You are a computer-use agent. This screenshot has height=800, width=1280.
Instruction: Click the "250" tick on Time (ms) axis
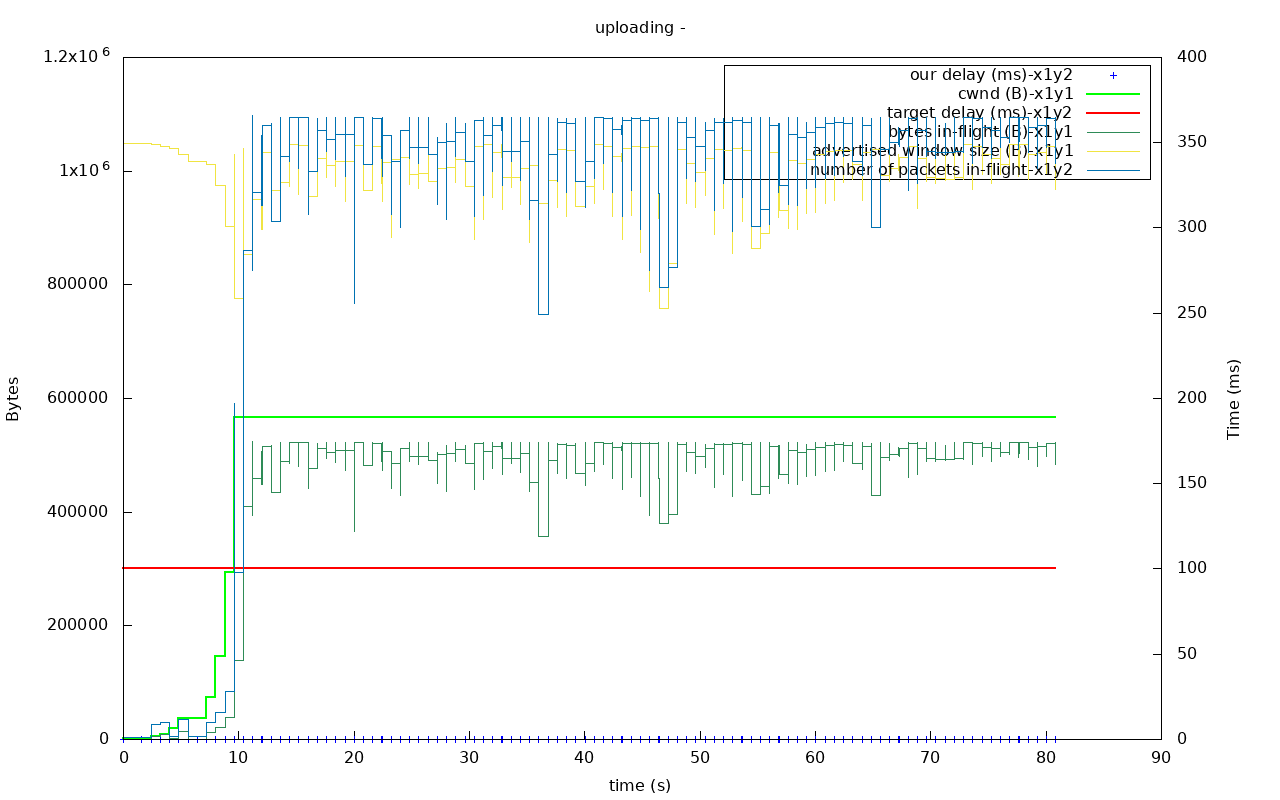(x=1194, y=313)
